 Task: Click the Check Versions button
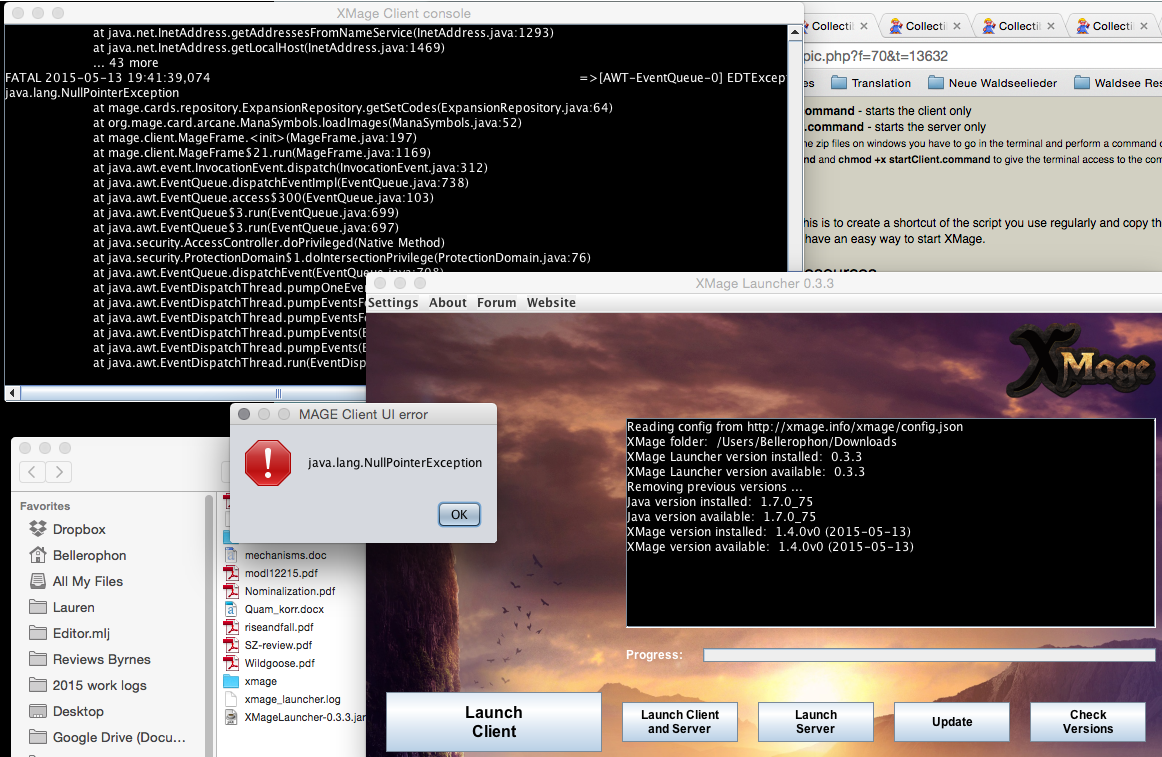click(x=1087, y=721)
